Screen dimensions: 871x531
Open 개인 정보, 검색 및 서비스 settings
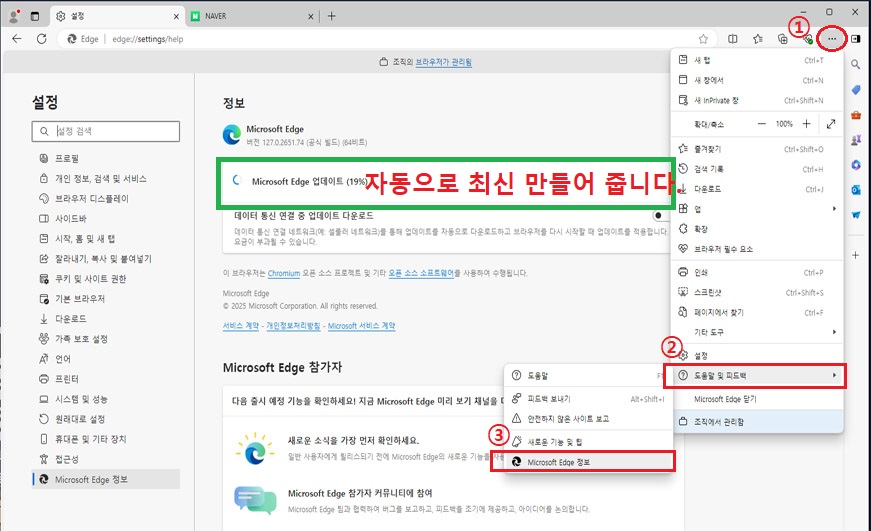pyautogui.click(x=106, y=178)
